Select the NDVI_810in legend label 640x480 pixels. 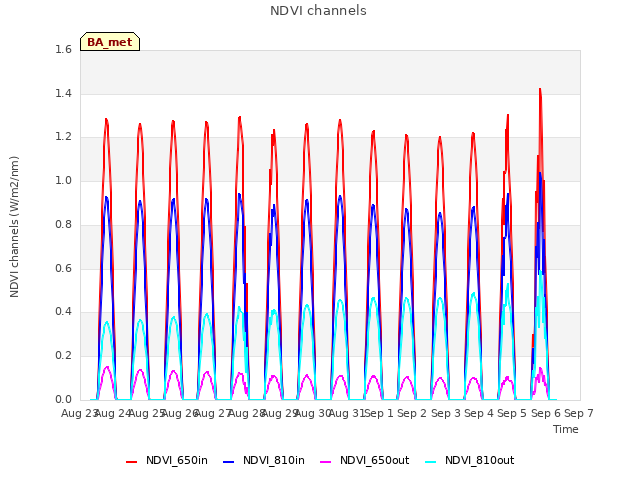273,460
